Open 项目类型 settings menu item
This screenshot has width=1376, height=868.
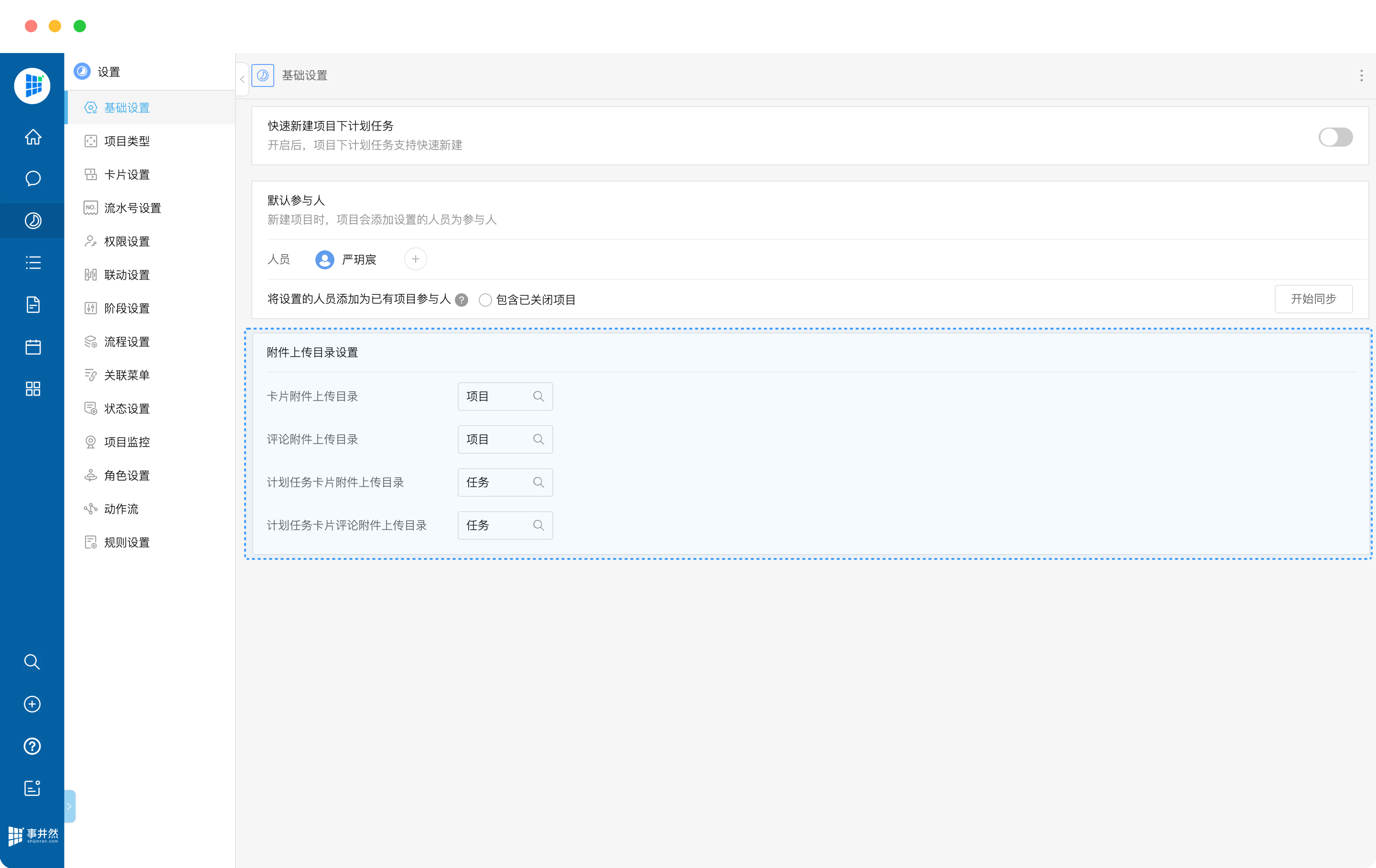point(126,141)
